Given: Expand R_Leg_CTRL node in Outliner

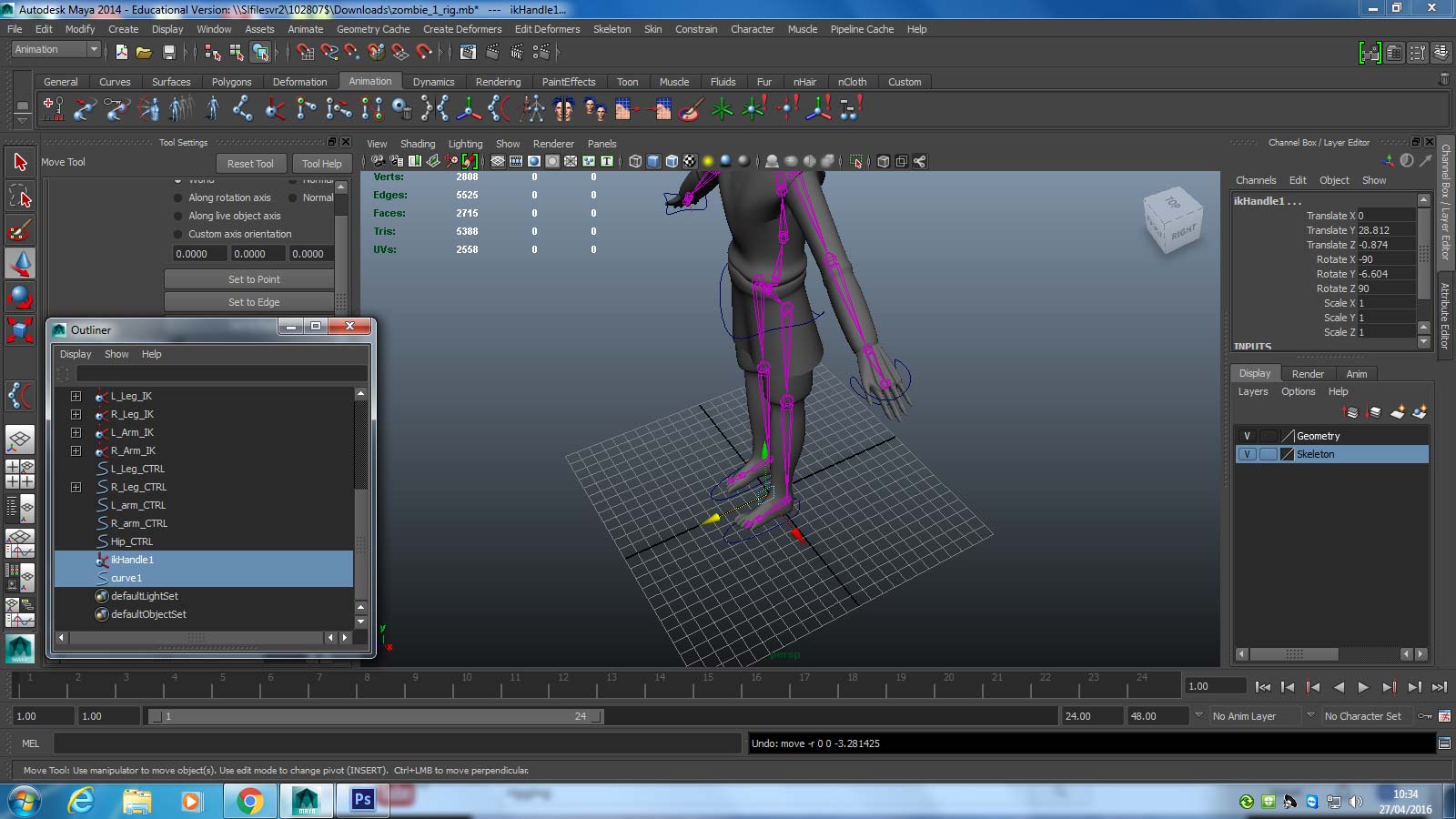Looking at the screenshot, I should tap(76, 487).
